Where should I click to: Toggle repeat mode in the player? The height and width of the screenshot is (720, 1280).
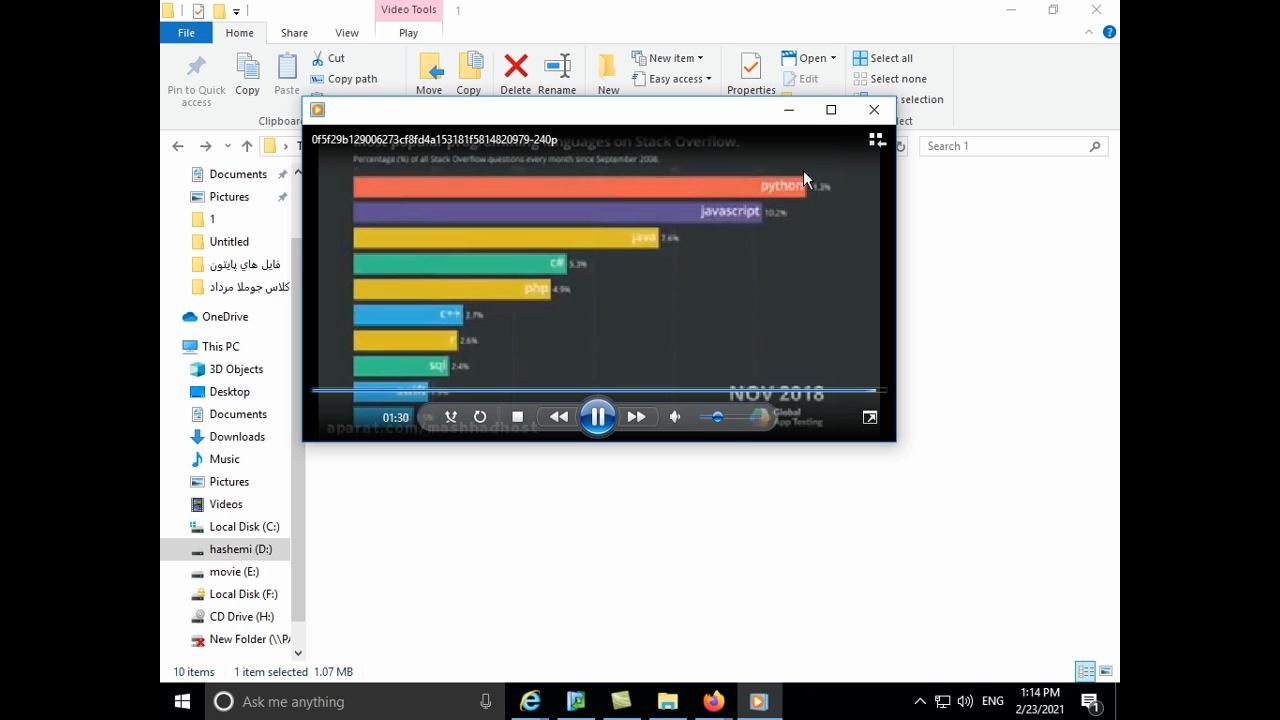click(x=480, y=417)
